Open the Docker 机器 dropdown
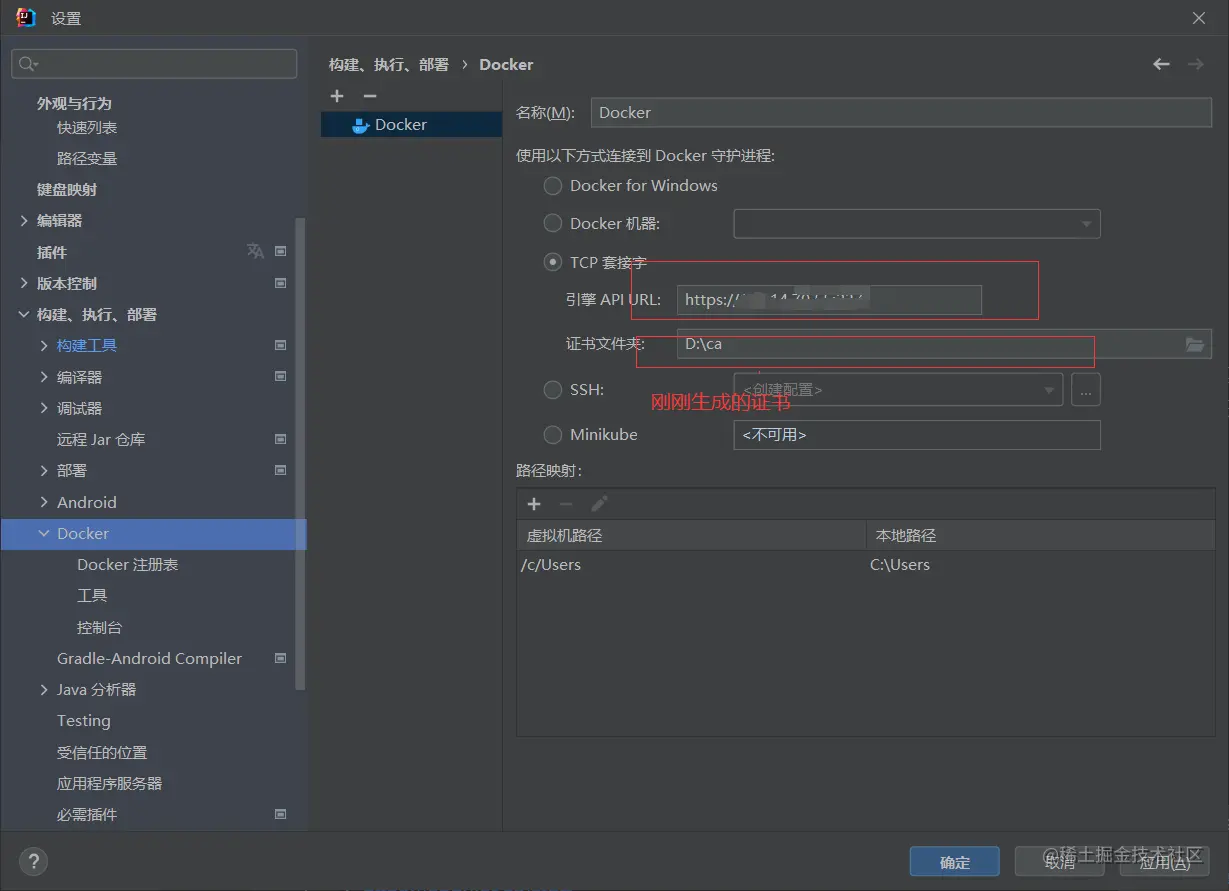 (x=917, y=224)
